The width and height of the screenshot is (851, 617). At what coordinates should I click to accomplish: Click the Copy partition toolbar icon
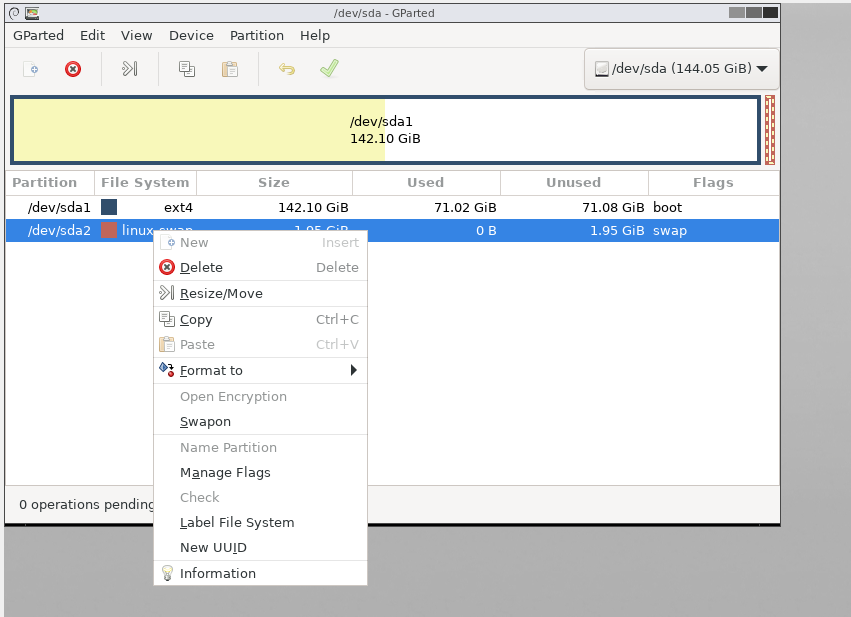coord(185,69)
